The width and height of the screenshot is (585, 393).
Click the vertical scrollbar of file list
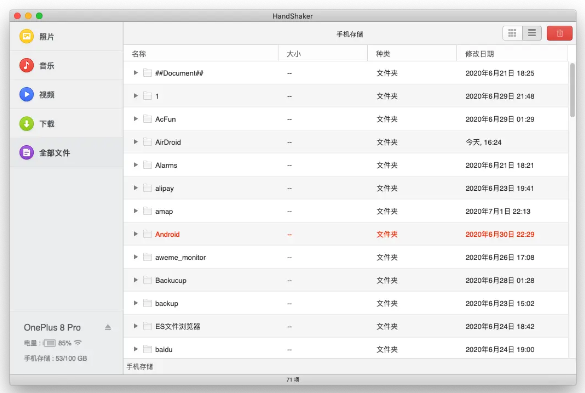(x=572, y=90)
